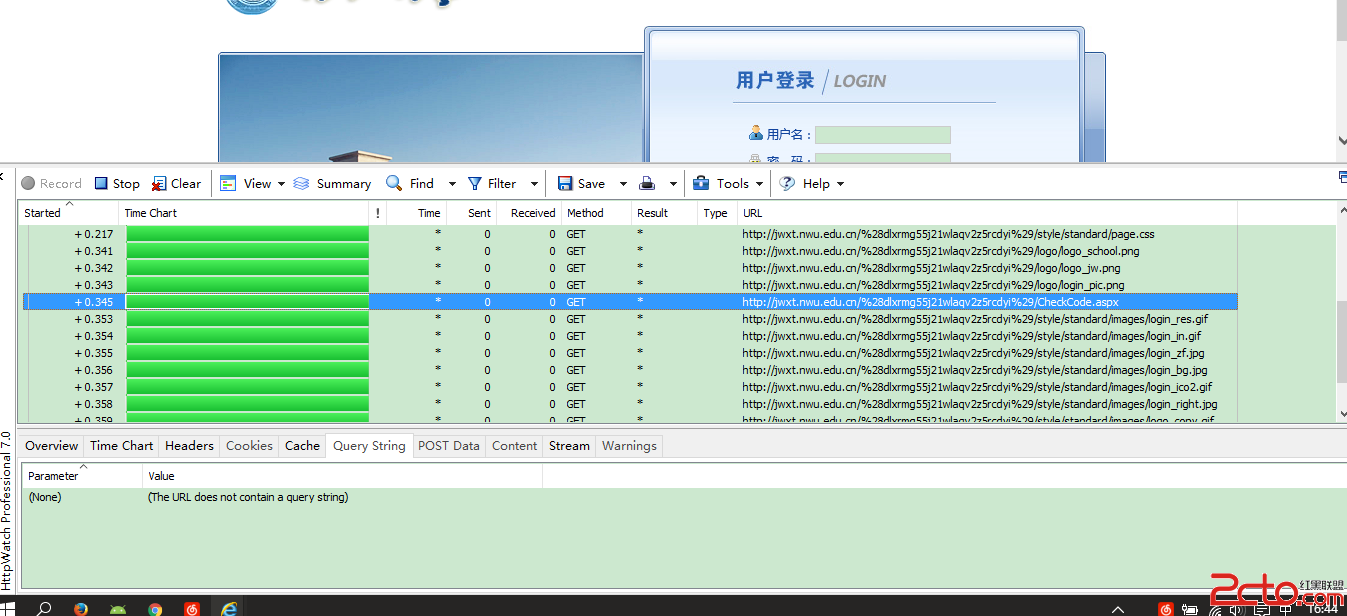The height and width of the screenshot is (616, 1347).
Task: Select the page.css request row
Action: [x=630, y=234]
